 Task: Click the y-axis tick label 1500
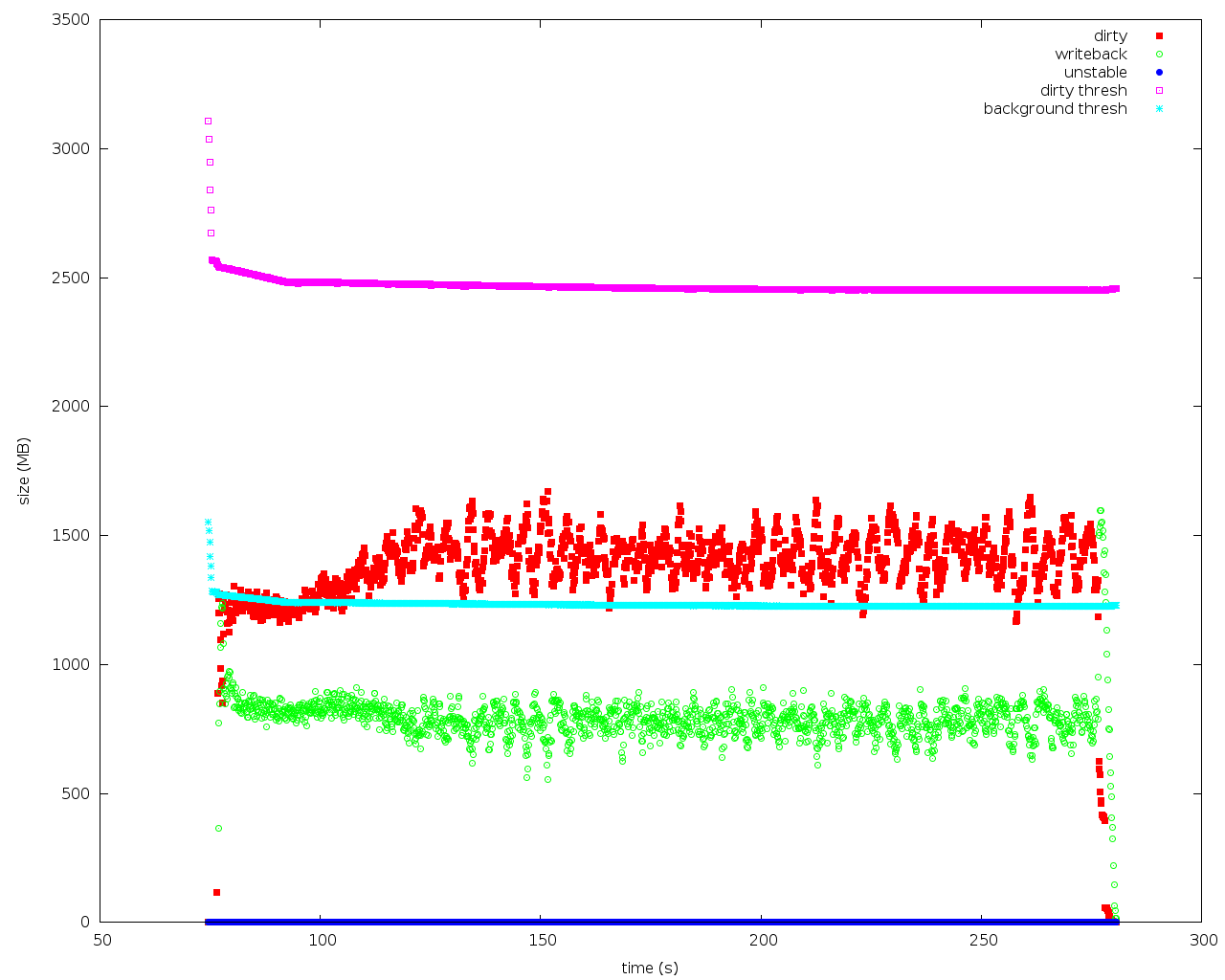[x=72, y=536]
